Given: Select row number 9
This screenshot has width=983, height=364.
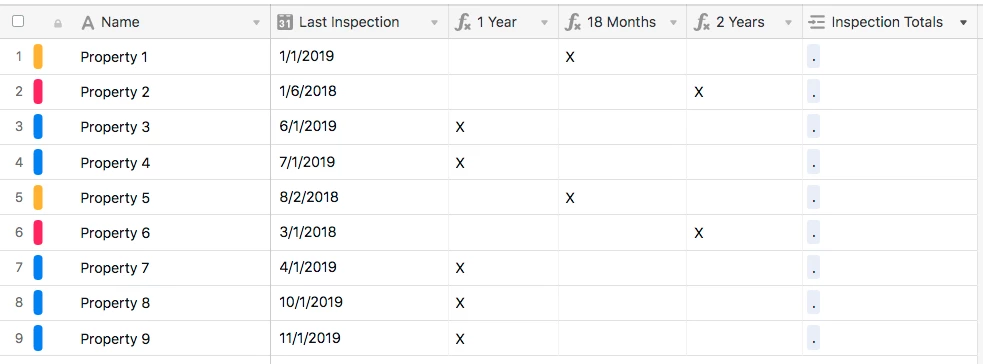Looking at the screenshot, I should [19, 338].
